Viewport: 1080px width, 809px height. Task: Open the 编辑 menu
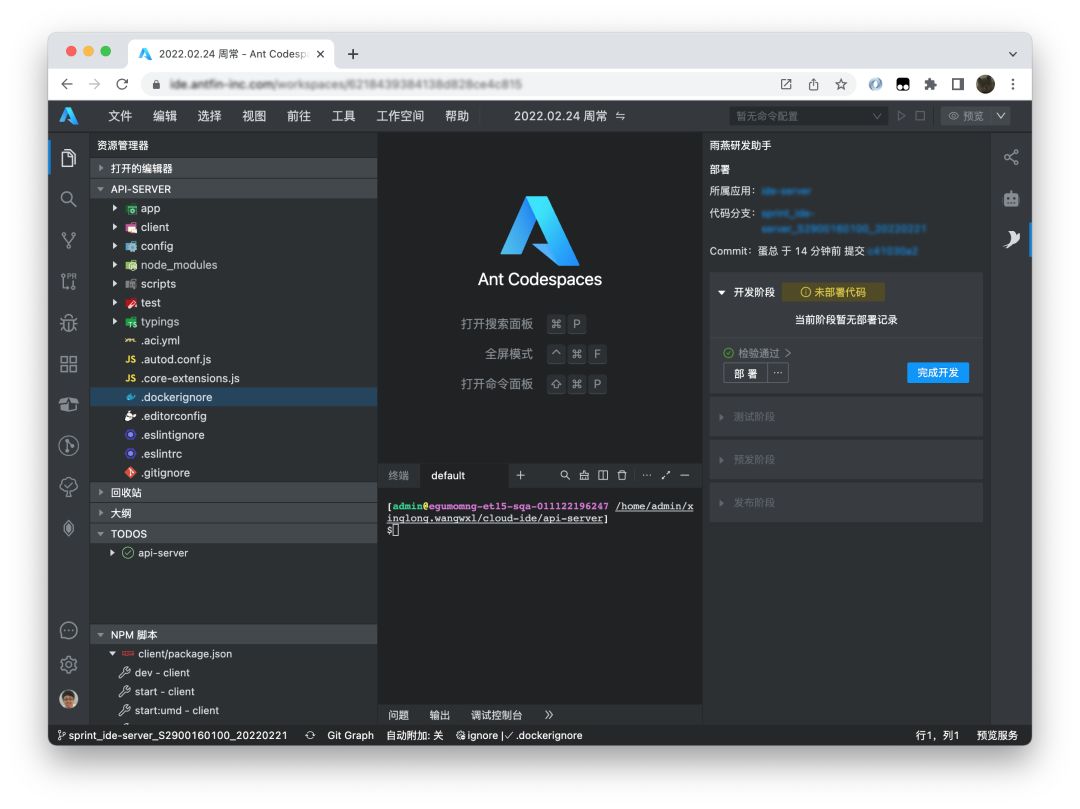[x=165, y=116]
